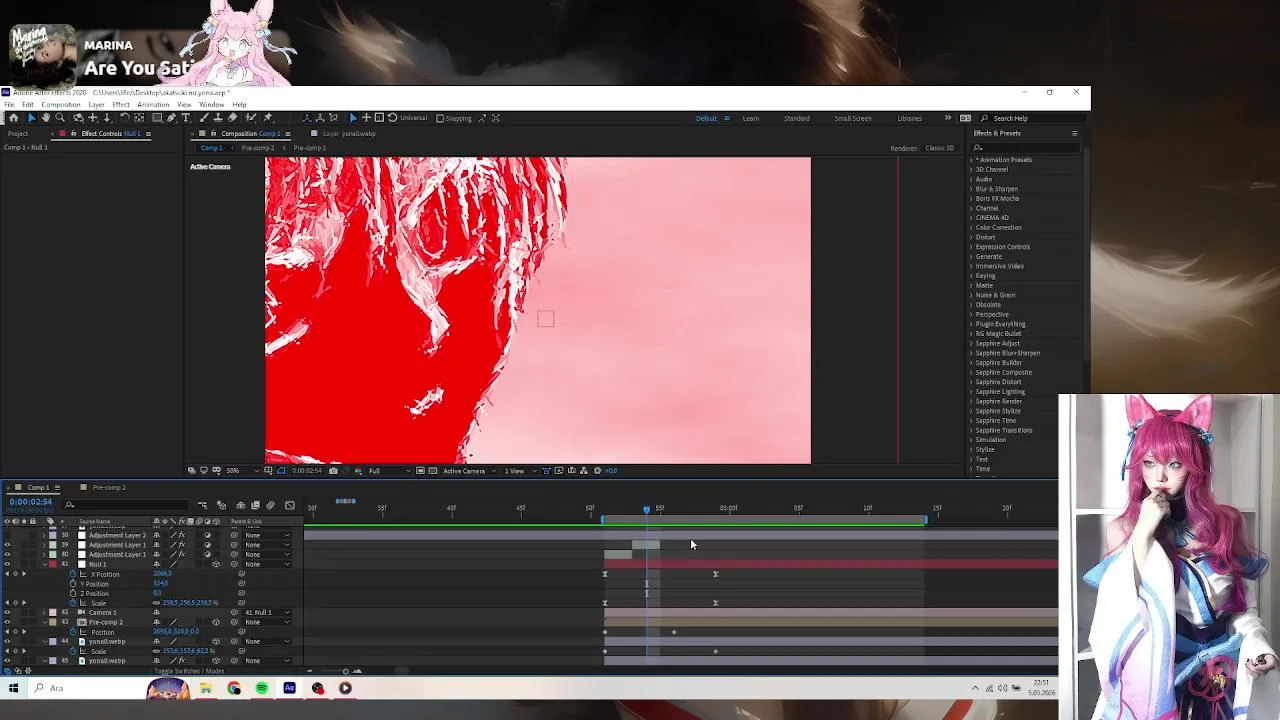The width and height of the screenshot is (1280, 720).
Task: Click the Pre-comp 2 breadcrumb in viewer
Action: 257,148
